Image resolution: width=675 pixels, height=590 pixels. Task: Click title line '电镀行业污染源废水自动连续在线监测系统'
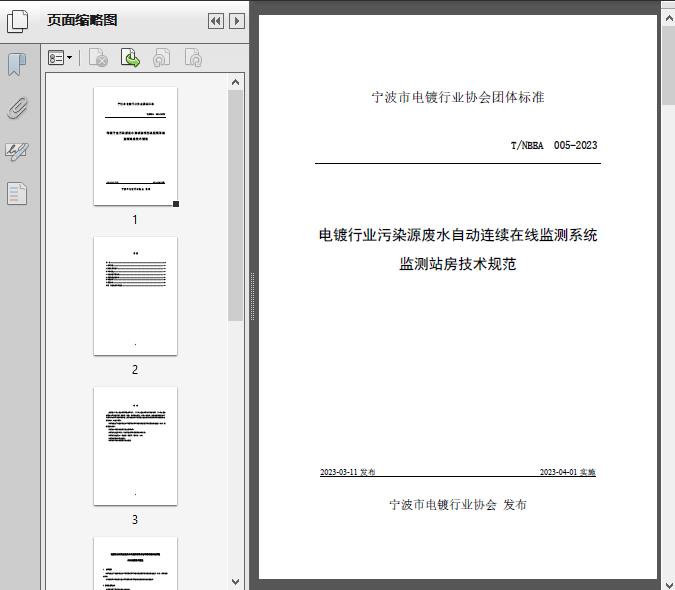tap(458, 235)
